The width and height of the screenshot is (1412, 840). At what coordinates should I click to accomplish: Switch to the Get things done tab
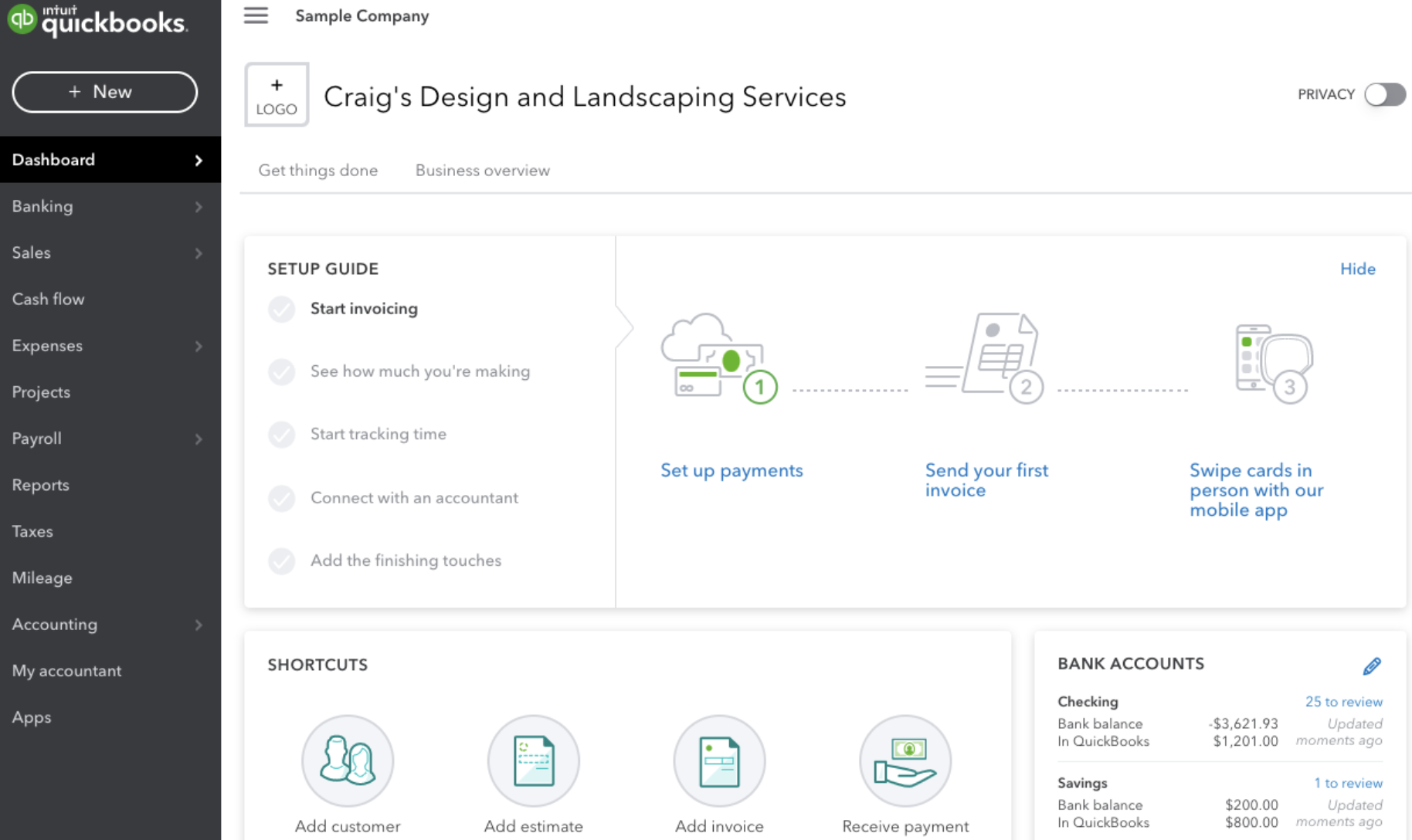[x=318, y=170]
